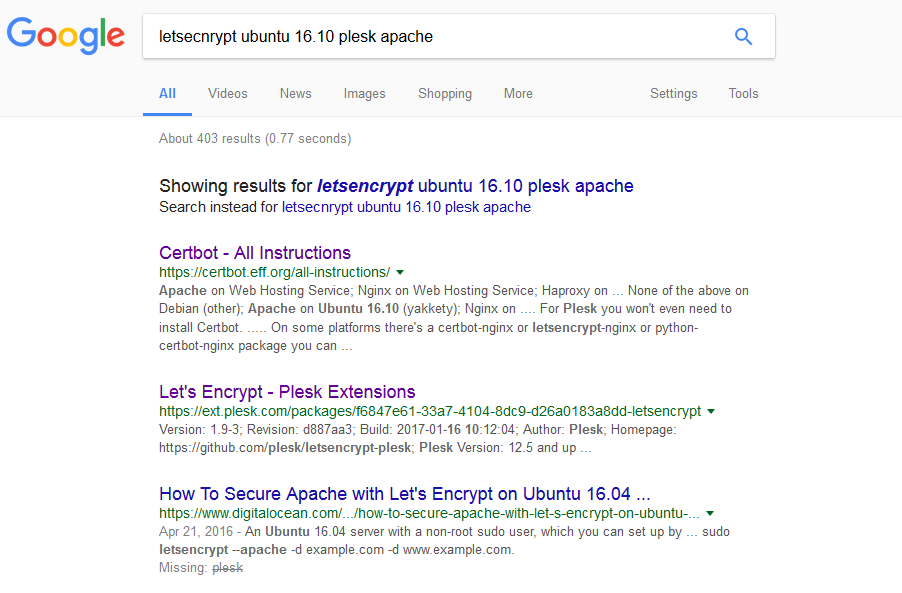Switch to the News tab
The height and width of the screenshot is (593, 902).
click(x=296, y=93)
